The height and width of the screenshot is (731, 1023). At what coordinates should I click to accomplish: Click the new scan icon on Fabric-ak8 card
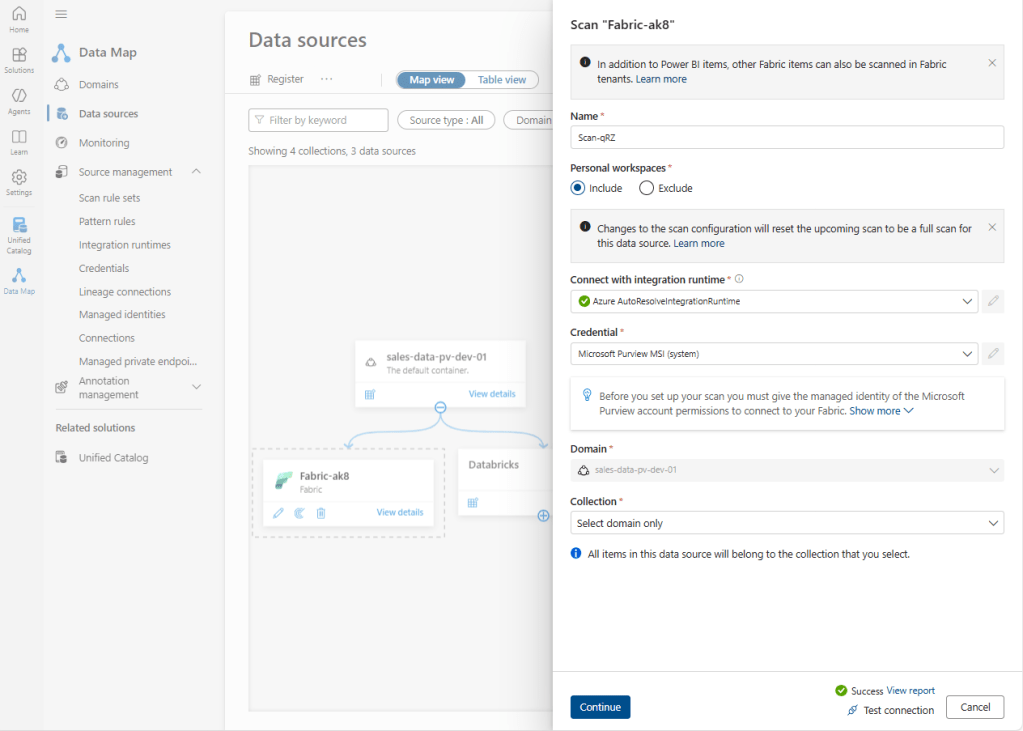299,513
